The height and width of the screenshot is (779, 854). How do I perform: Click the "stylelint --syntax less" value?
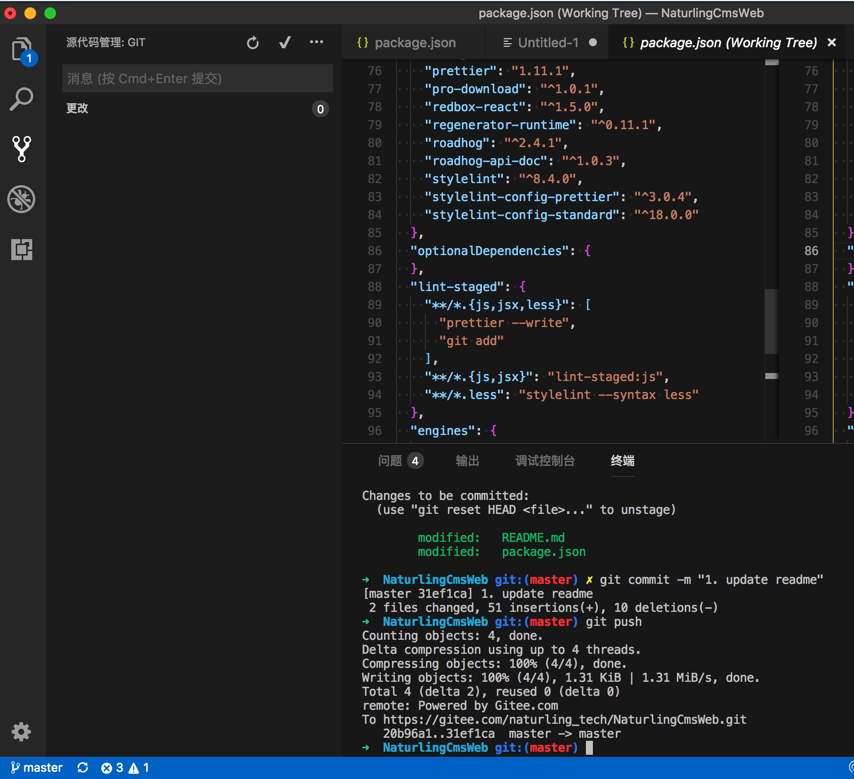click(x=608, y=395)
